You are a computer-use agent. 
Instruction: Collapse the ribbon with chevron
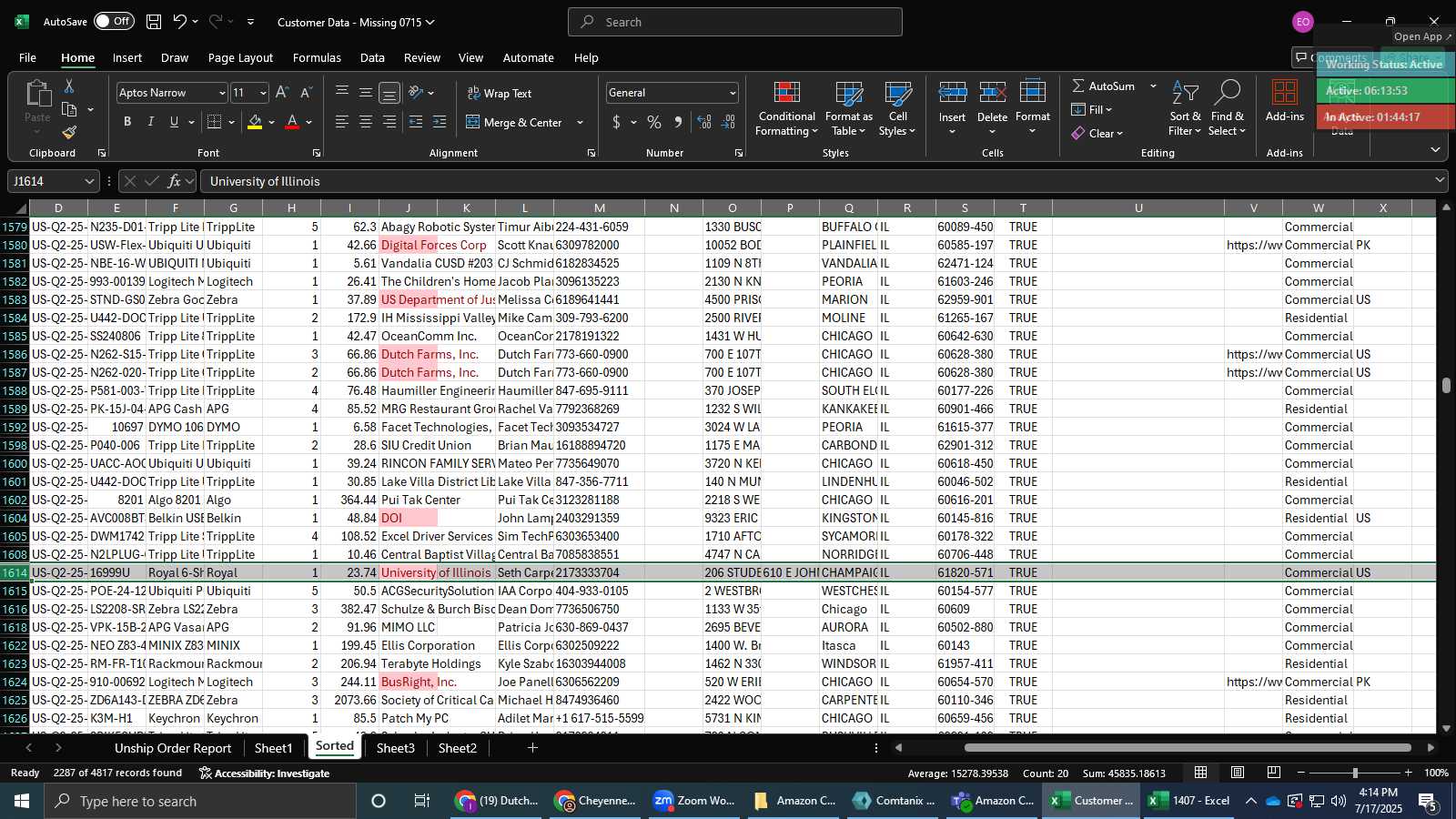(1435, 150)
